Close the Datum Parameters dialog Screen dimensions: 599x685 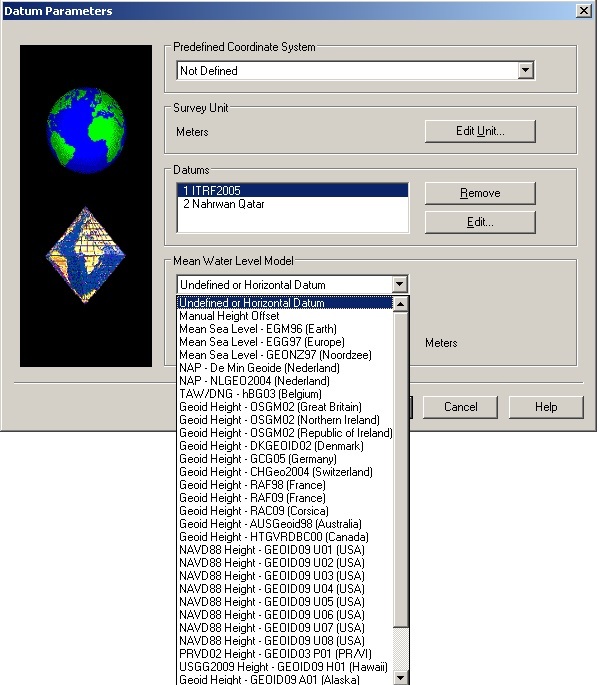(583, 10)
